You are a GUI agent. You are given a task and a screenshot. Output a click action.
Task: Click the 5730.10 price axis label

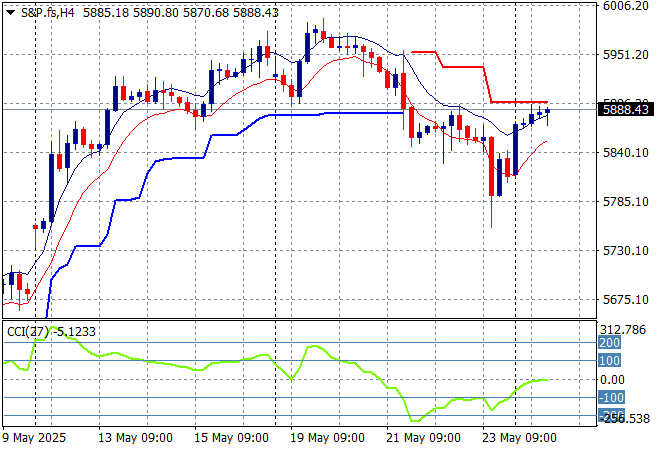[x=627, y=251]
